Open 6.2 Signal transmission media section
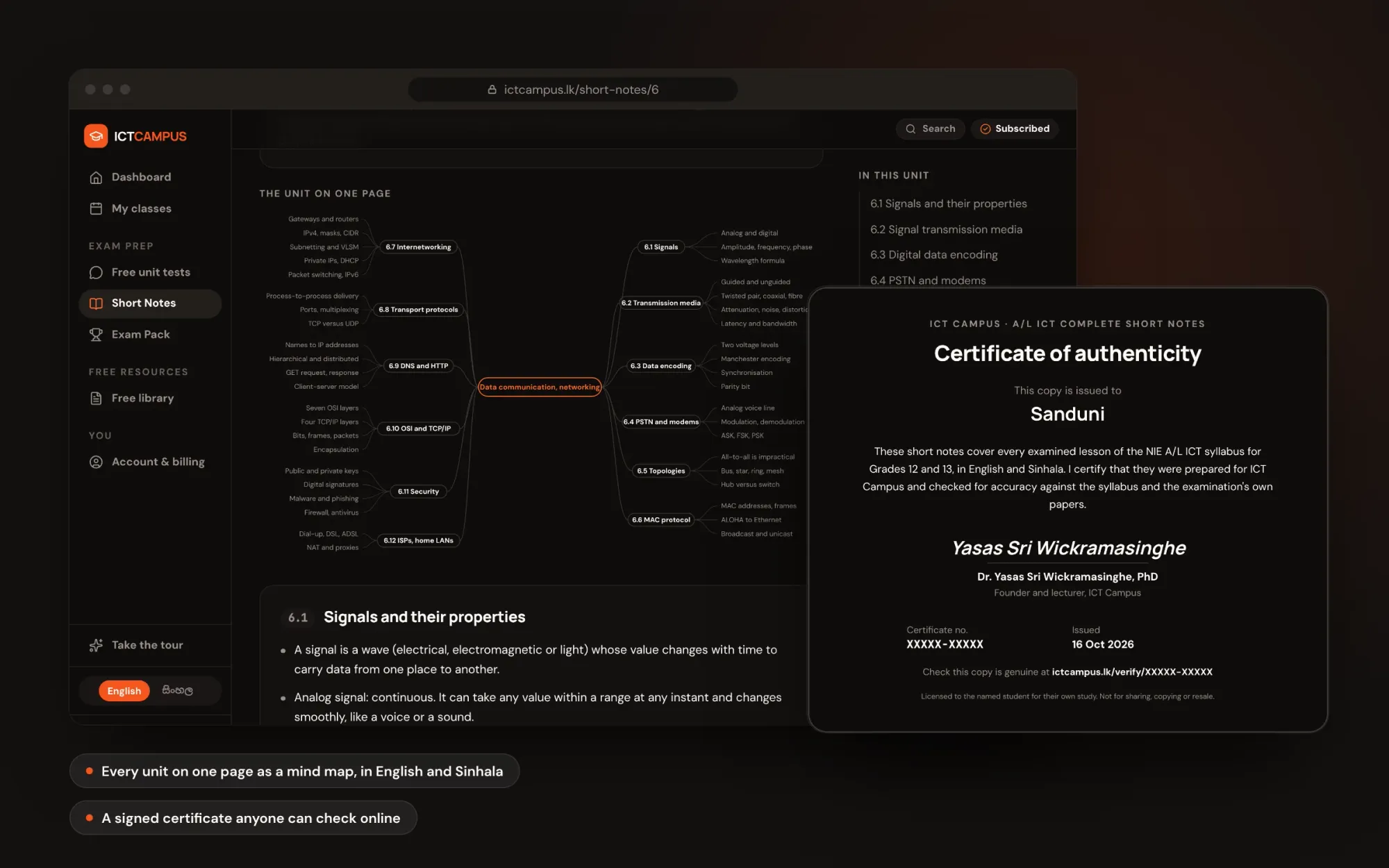1389x868 pixels. click(x=946, y=230)
